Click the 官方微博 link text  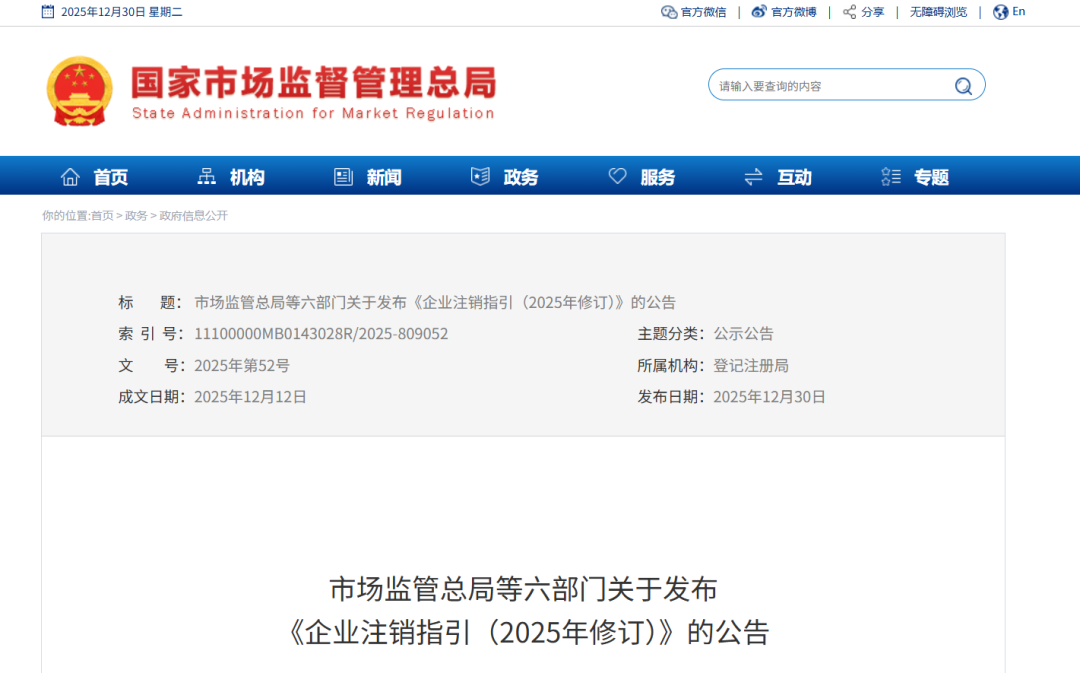pos(793,12)
